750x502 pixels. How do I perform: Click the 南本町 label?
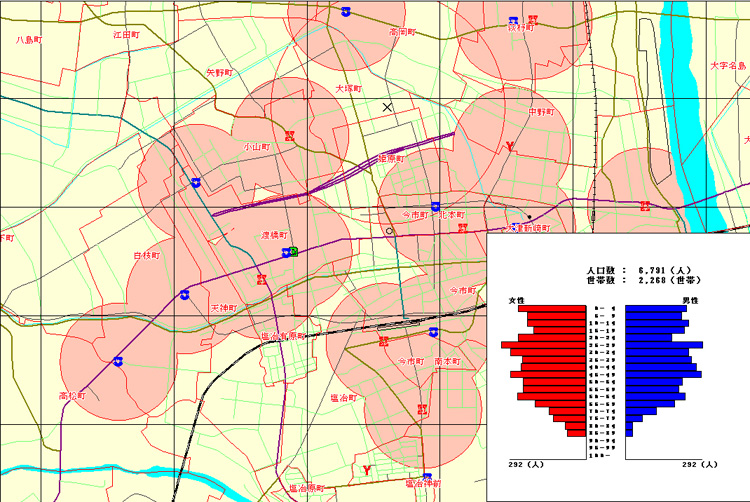pos(447,361)
